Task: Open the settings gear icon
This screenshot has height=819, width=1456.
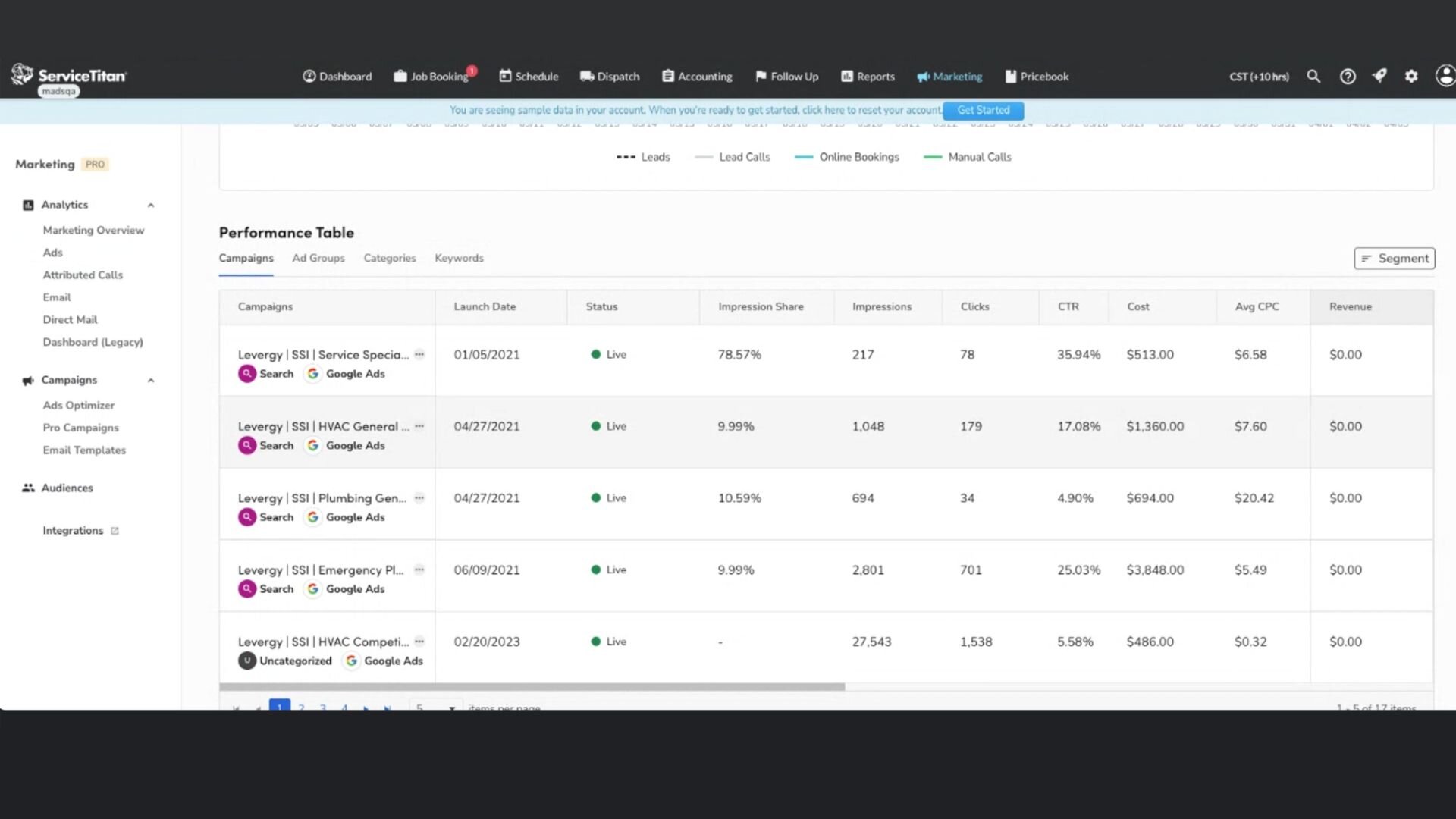Action: coord(1411,77)
